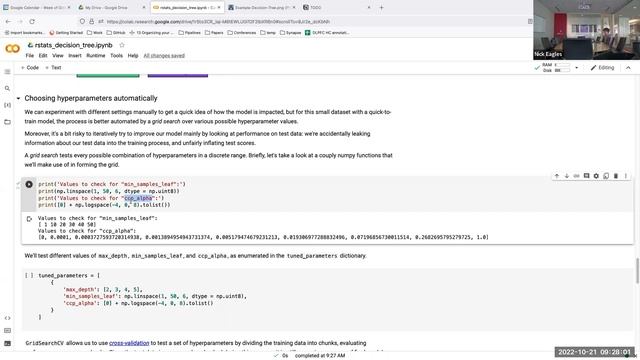Viewport: 640px width, 360px height.
Task: Click the notebook vertical scrollbar thumb
Action: point(637,271)
